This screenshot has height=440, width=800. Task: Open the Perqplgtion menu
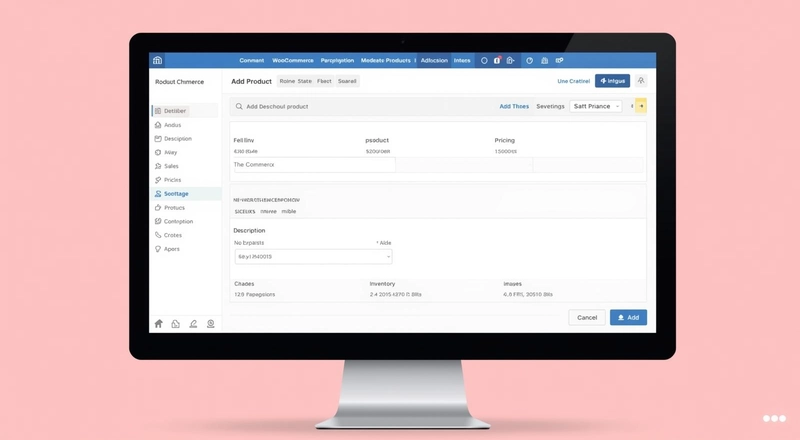tap(337, 60)
